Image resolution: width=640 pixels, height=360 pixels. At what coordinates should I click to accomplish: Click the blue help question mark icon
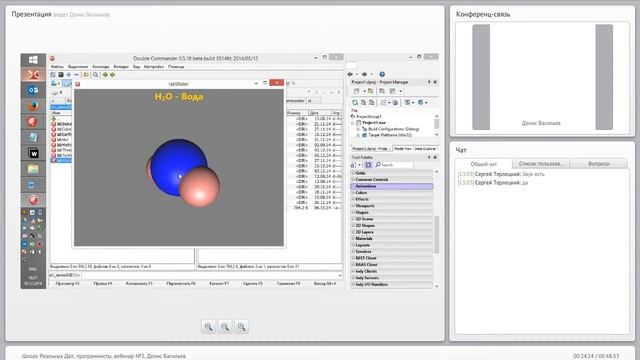[382, 74]
